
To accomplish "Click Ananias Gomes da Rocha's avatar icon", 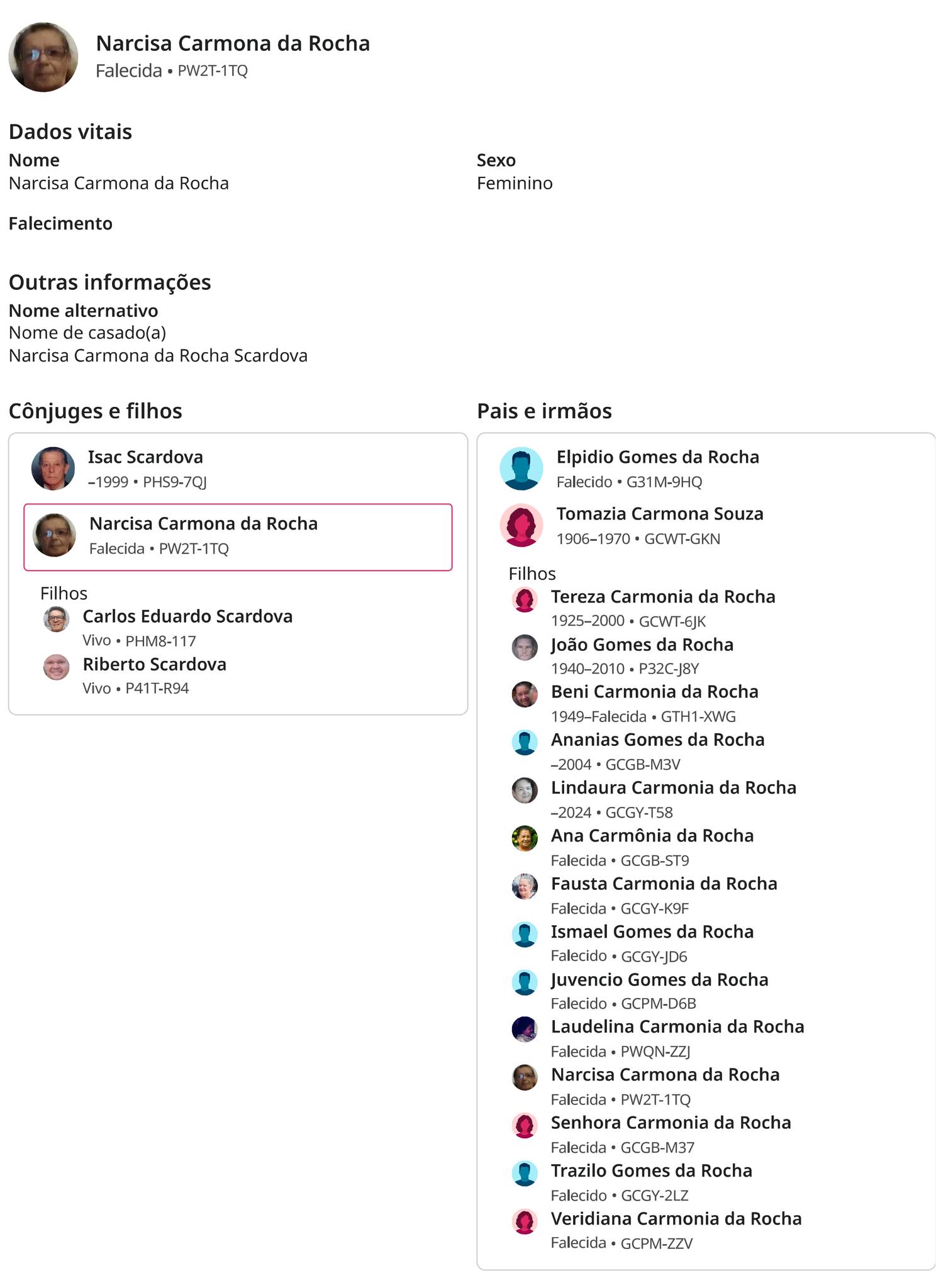I will [525, 743].
